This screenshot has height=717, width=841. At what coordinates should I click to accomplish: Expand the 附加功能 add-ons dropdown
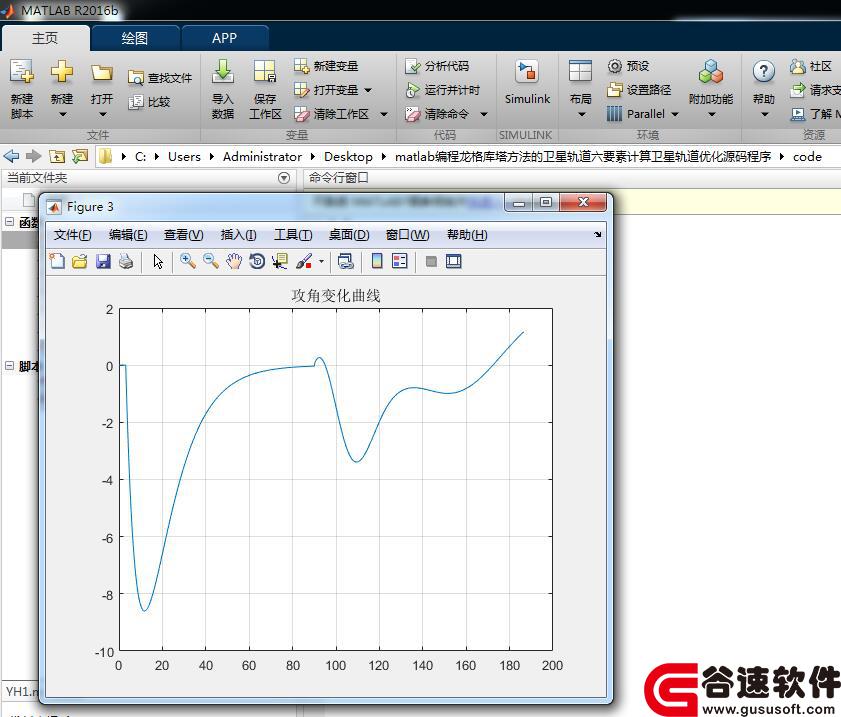[712, 114]
